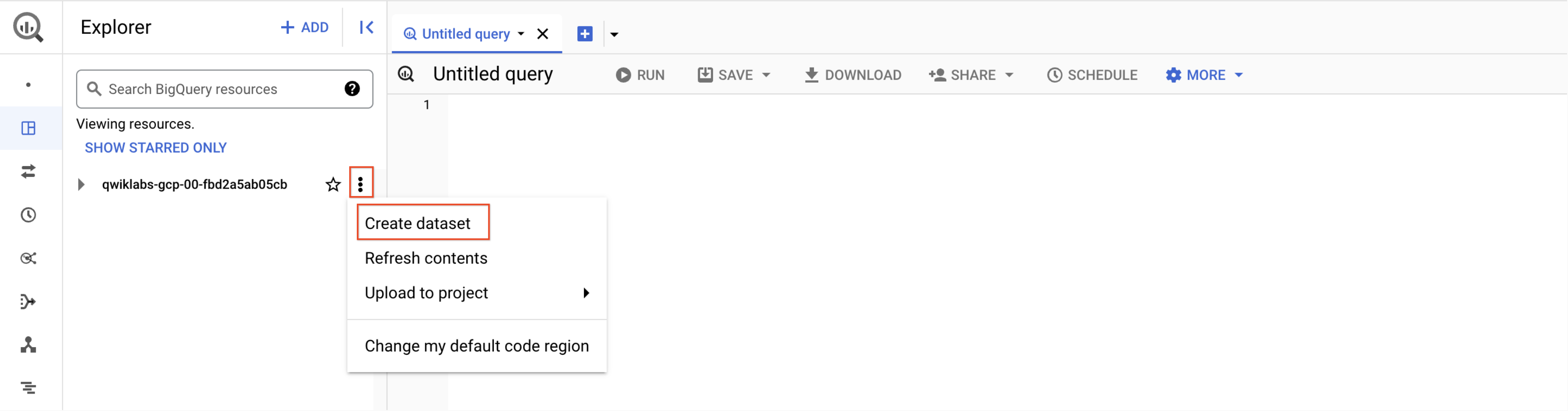Collapse the Explorer panel

pos(367,27)
